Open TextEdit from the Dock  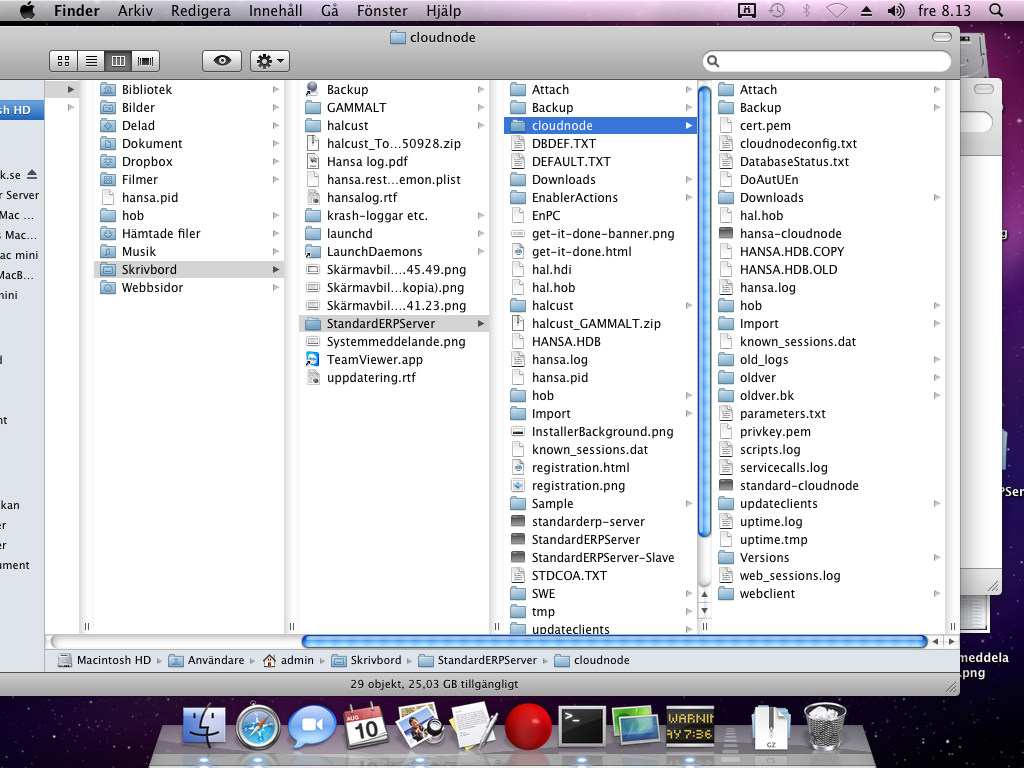pyautogui.click(x=473, y=726)
